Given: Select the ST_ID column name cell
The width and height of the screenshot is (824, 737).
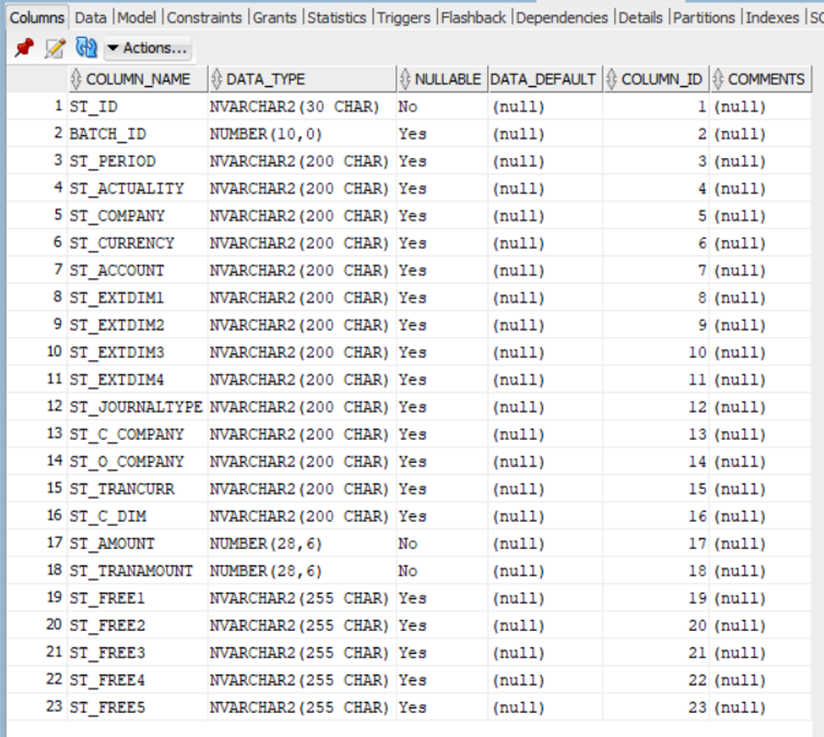Looking at the screenshot, I should pyautogui.click(x=138, y=107).
